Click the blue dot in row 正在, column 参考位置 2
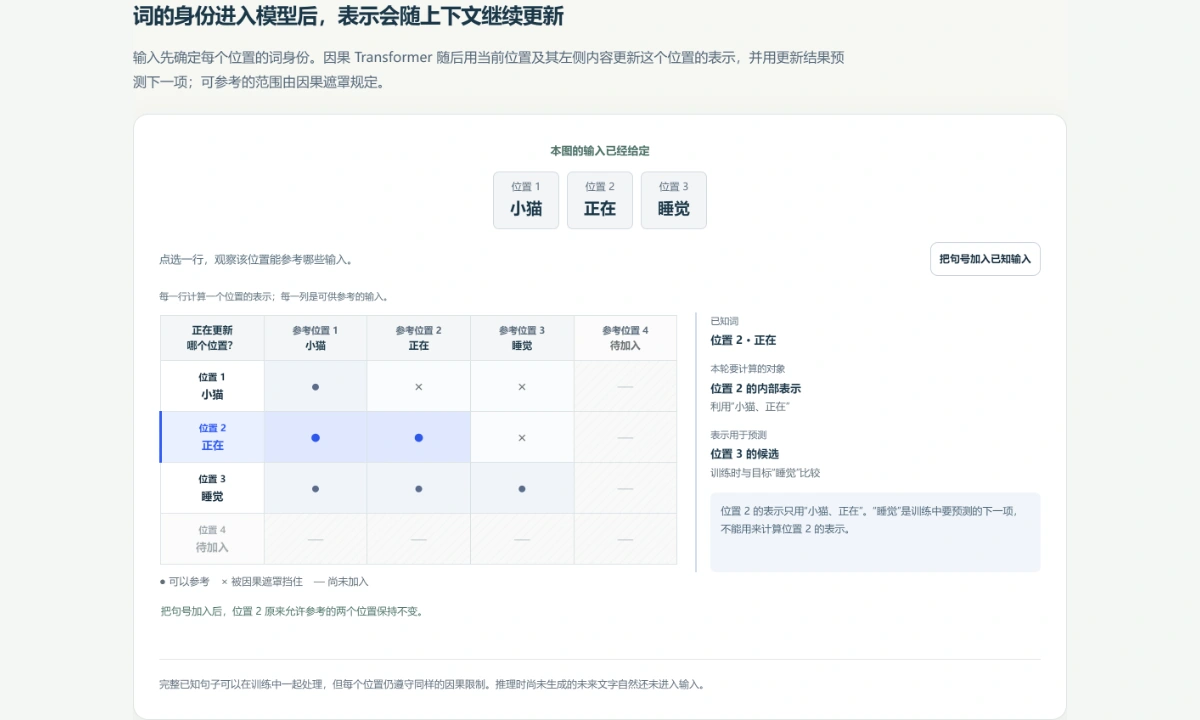Viewport: 1200px width, 720px height. tap(418, 438)
